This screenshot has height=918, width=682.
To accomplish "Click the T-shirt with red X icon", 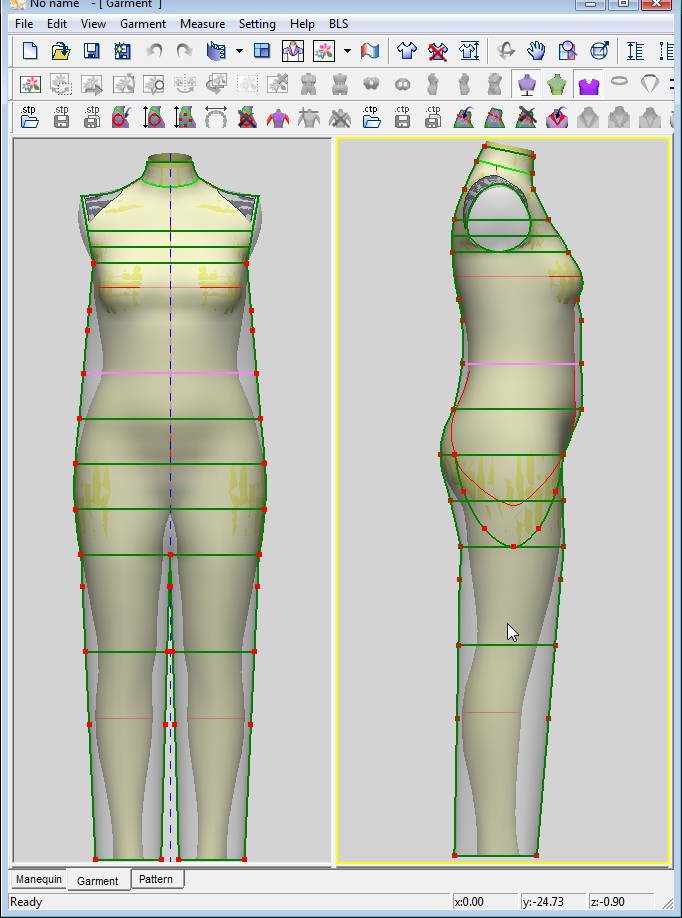I will tap(438, 51).
